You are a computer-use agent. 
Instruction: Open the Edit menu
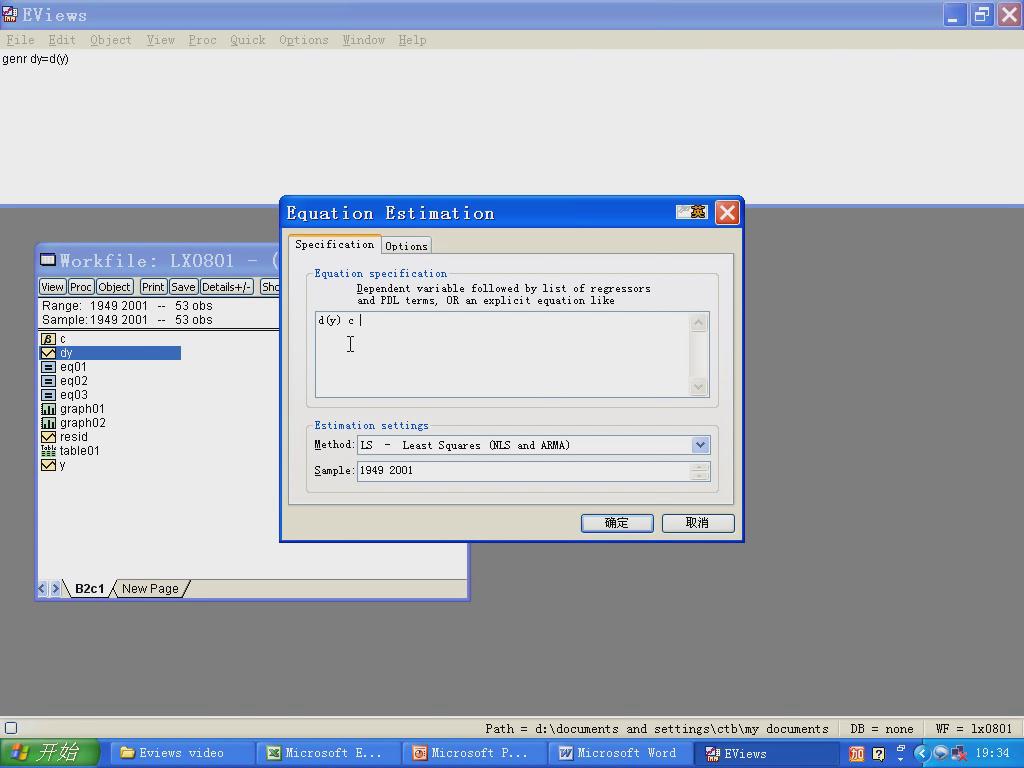[62, 40]
